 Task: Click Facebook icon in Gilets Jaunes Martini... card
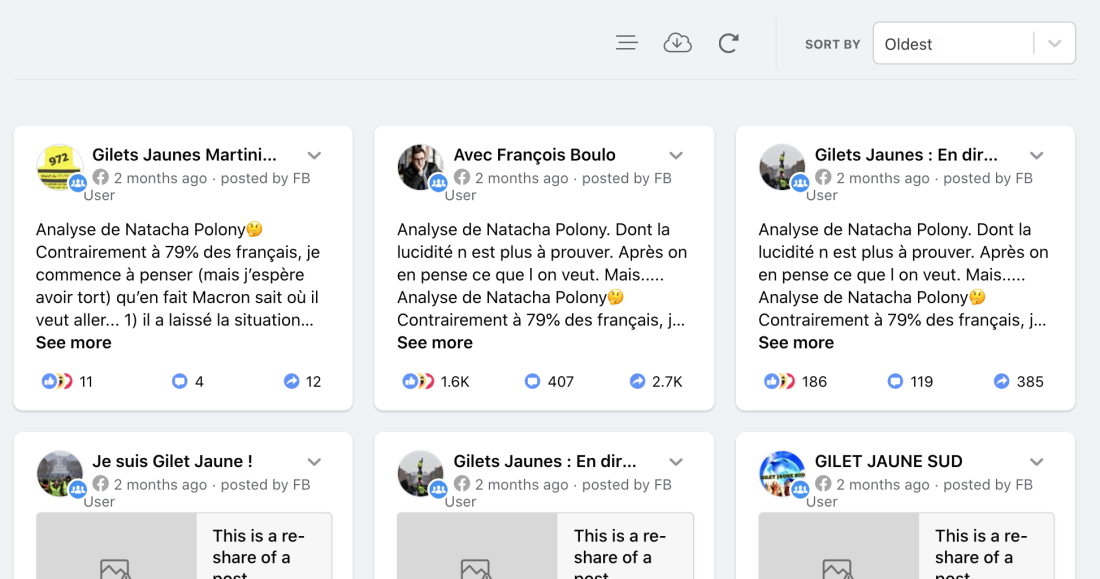coord(100,178)
